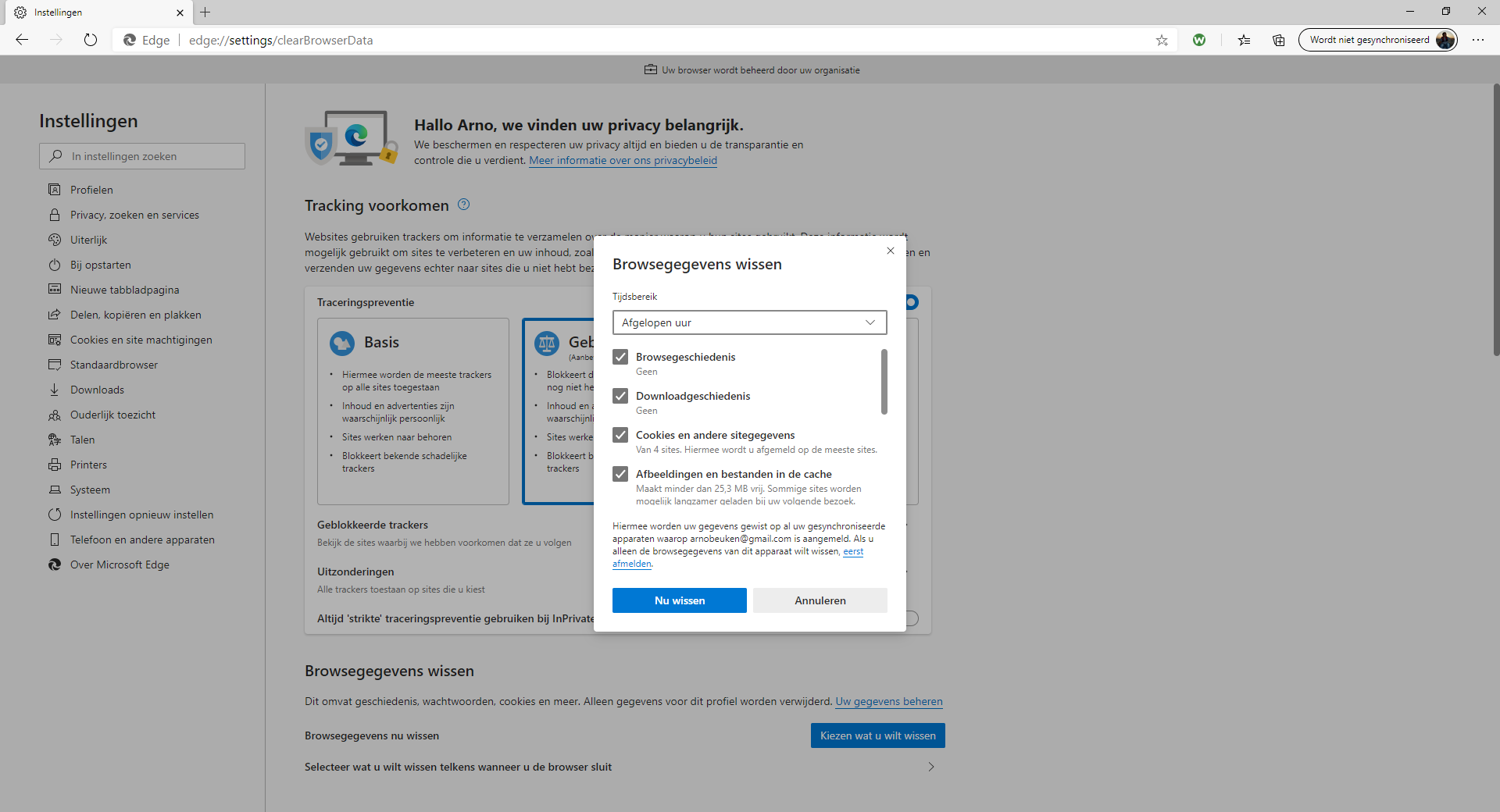Uncheck the Downloadgeschiedenis checkbox
Screen dimensions: 1500x812
(620, 396)
